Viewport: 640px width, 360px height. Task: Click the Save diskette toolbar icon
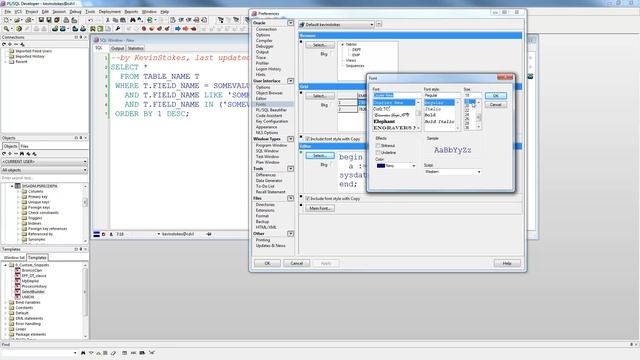41,20
